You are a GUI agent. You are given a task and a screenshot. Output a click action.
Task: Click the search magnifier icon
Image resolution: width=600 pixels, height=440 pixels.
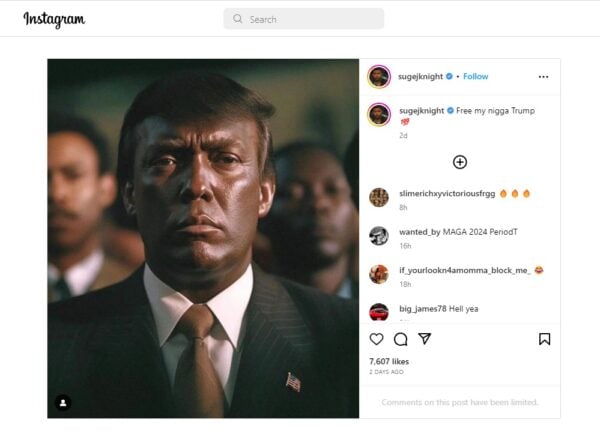[x=238, y=19]
